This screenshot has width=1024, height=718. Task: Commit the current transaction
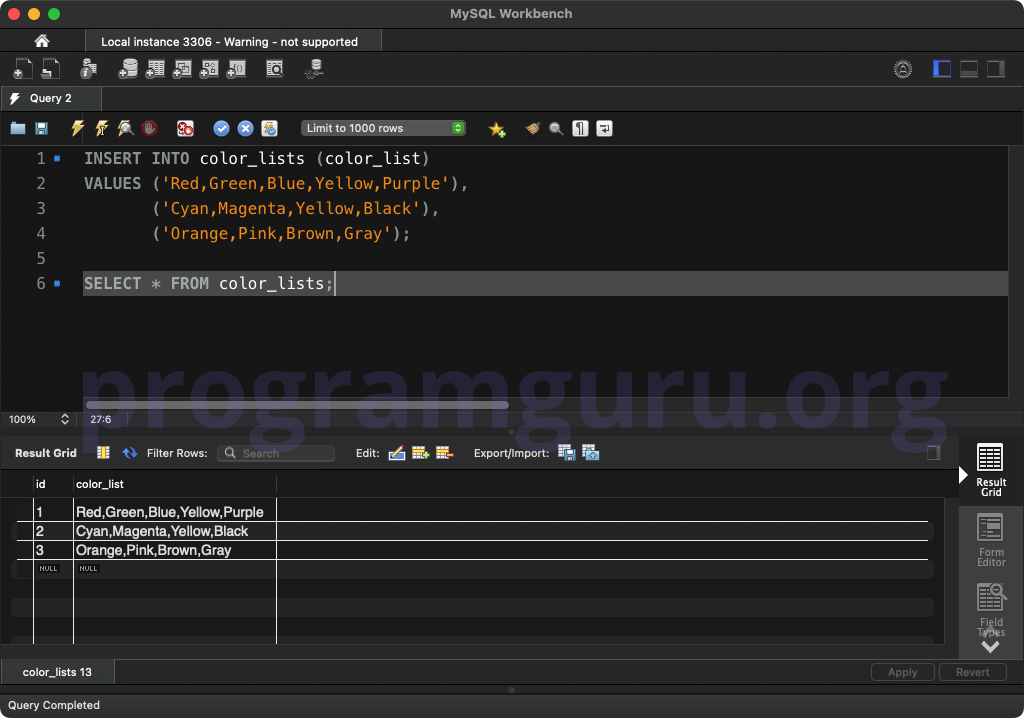221,128
